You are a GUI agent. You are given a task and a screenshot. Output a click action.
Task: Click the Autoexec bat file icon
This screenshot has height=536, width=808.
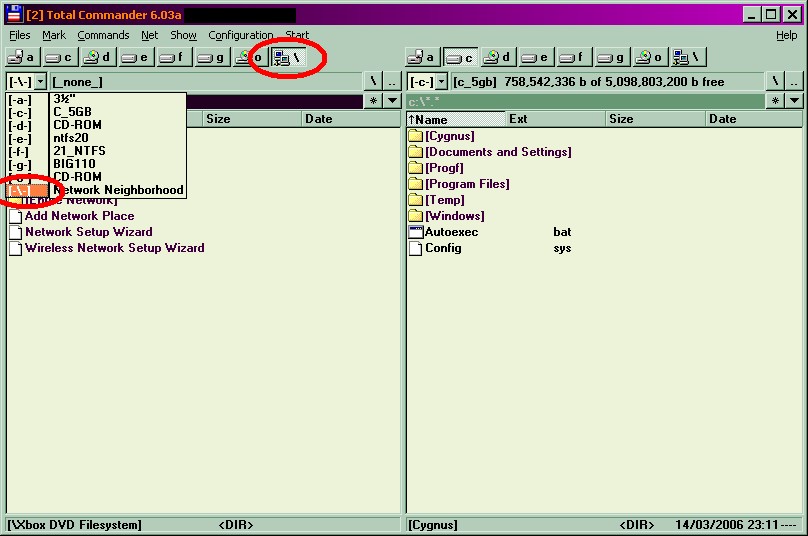[x=415, y=232]
